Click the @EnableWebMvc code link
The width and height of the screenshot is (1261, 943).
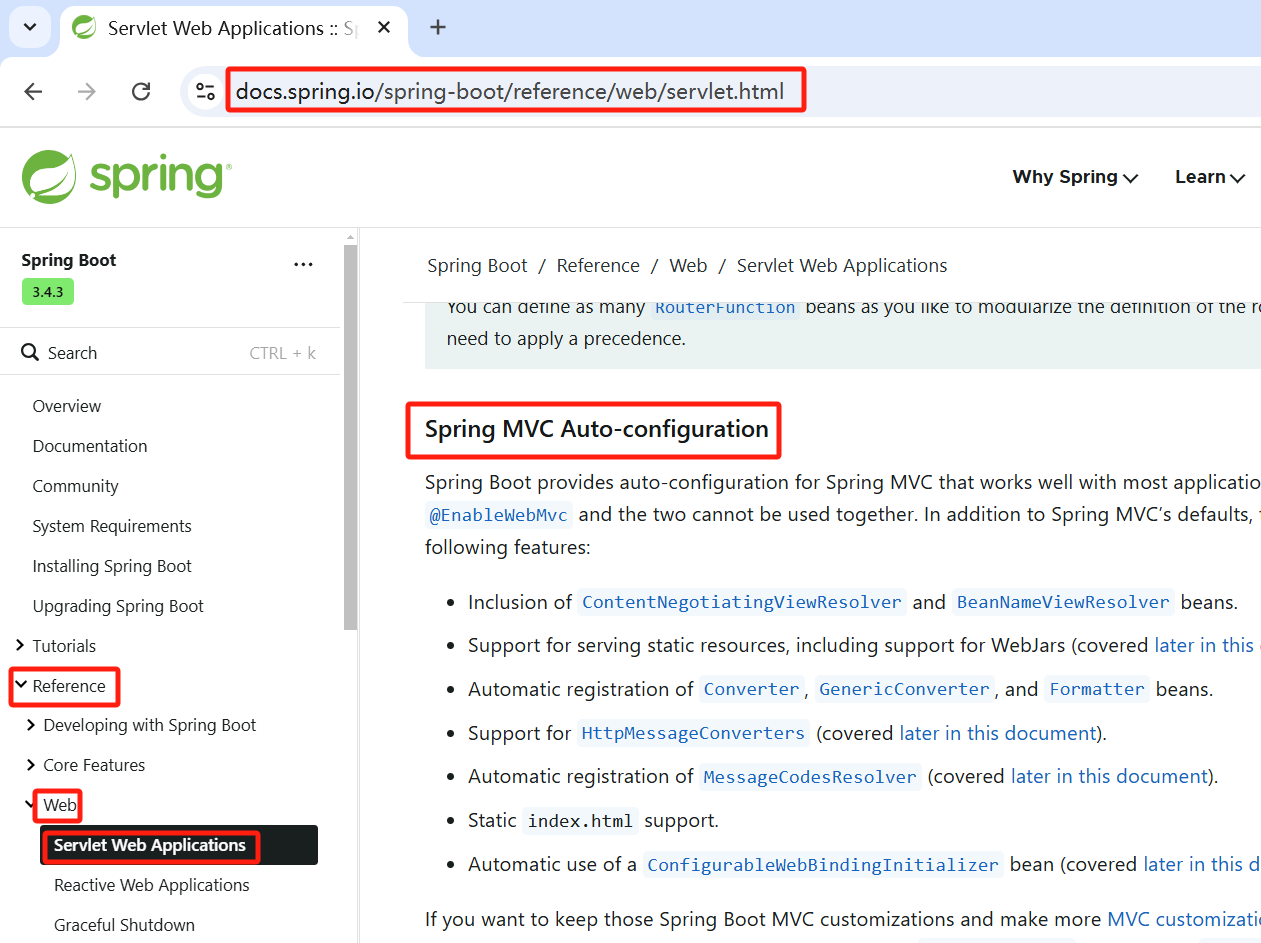[x=499, y=515]
